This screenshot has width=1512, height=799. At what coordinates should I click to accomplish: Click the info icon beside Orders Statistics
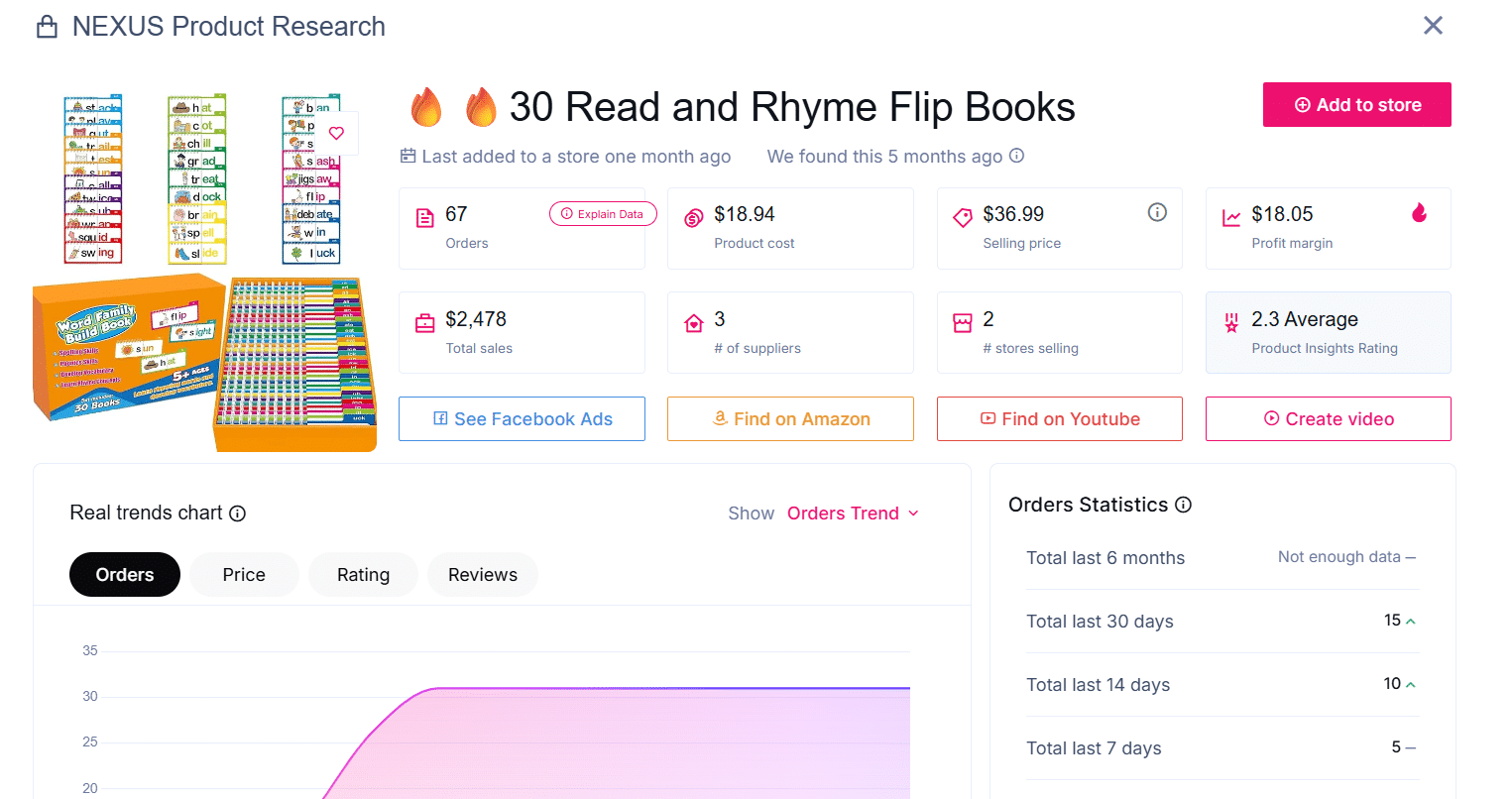pyautogui.click(x=1184, y=504)
